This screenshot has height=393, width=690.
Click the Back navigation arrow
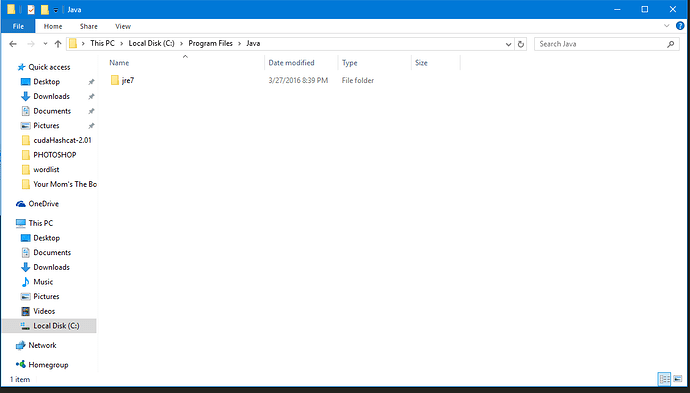(13, 44)
